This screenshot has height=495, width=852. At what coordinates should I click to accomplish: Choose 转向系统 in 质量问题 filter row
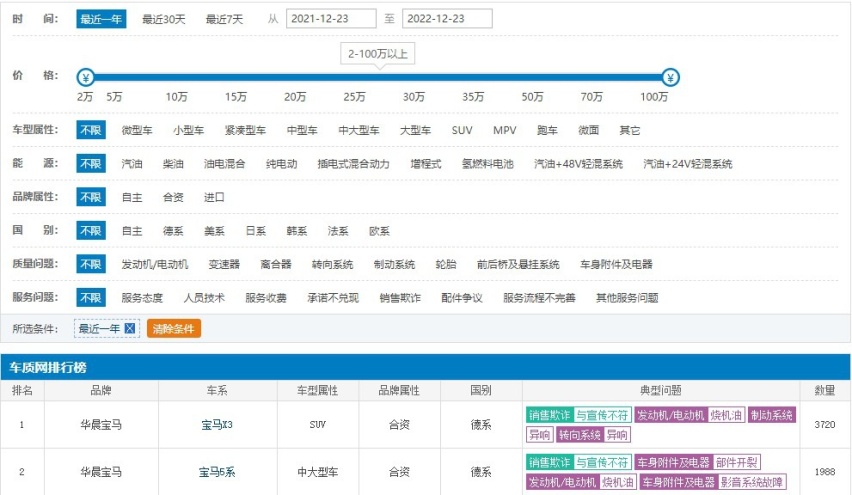click(x=333, y=264)
